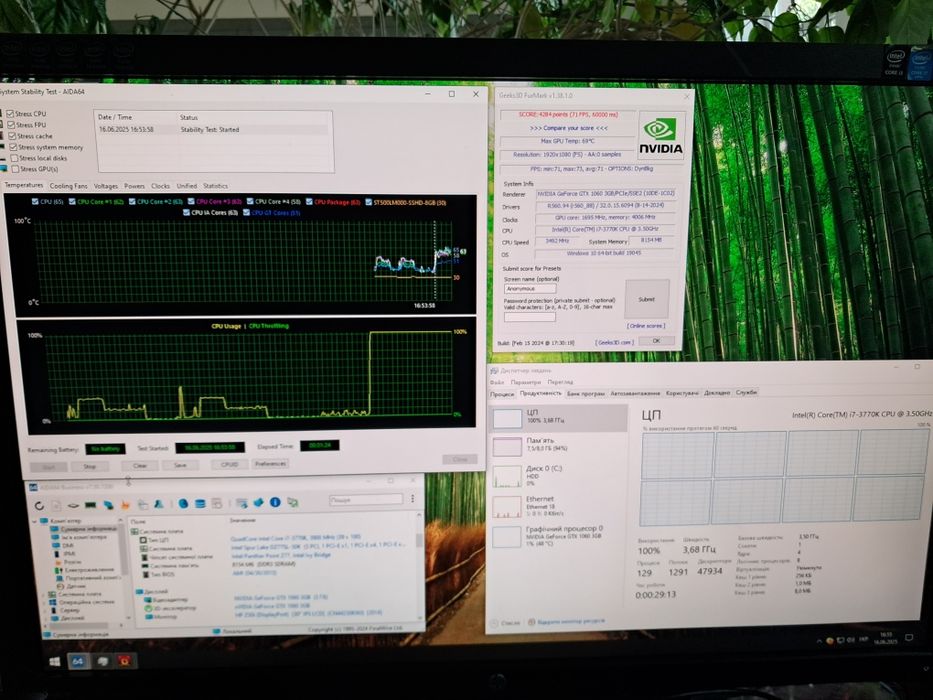The height and width of the screenshot is (700, 933).
Task: Switch to the Clocks tab
Action: 161,186
